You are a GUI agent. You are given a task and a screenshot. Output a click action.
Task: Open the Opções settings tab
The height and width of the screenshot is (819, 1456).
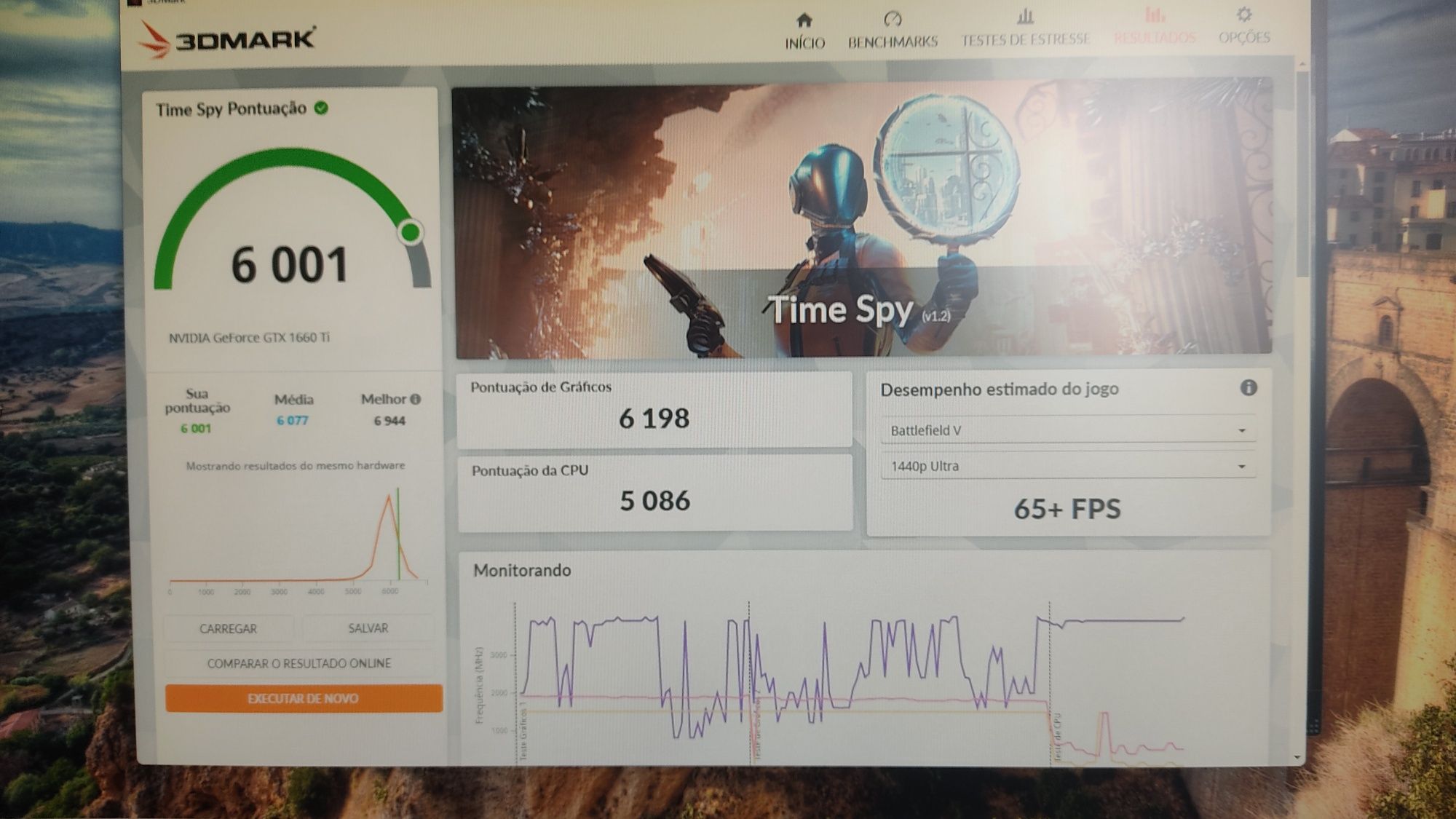[1244, 26]
